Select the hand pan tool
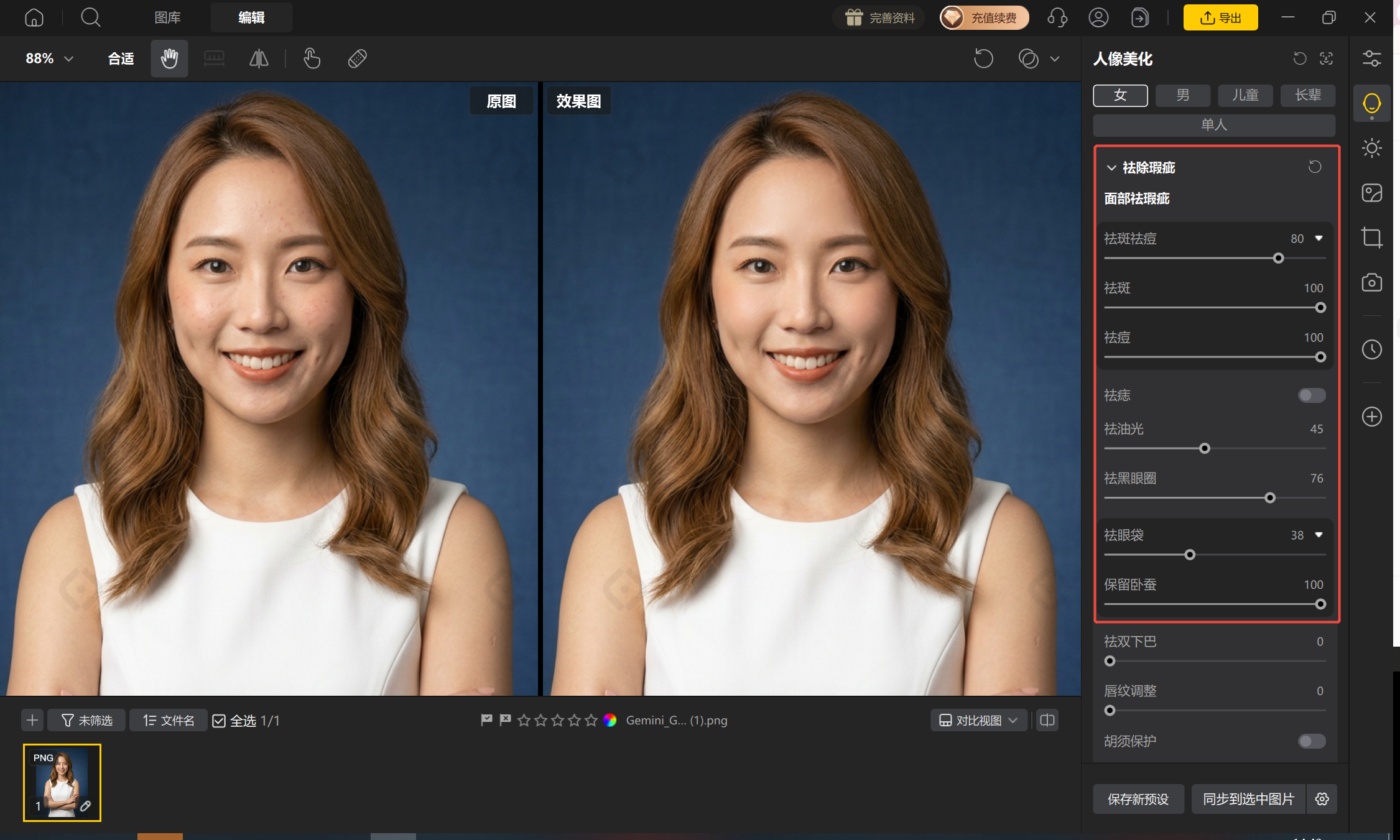 pos(169,58)
